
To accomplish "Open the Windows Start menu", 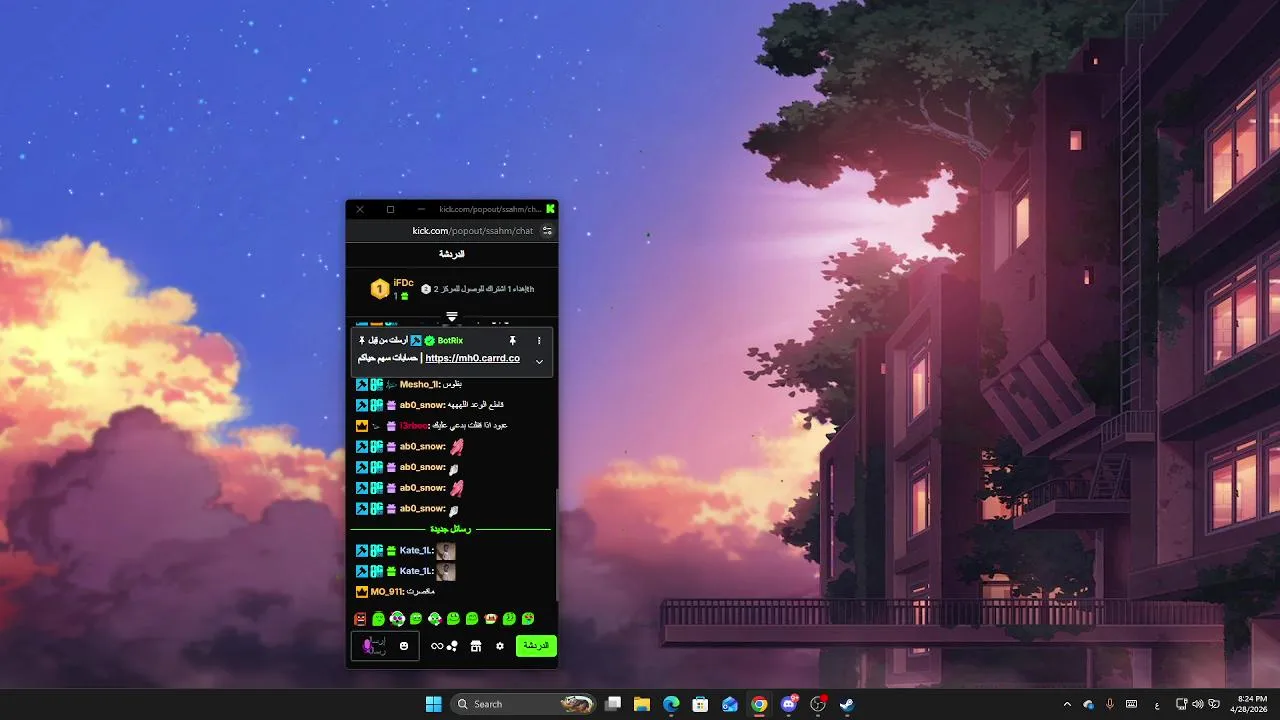I will pyautogui.click(x=433, y=704).
